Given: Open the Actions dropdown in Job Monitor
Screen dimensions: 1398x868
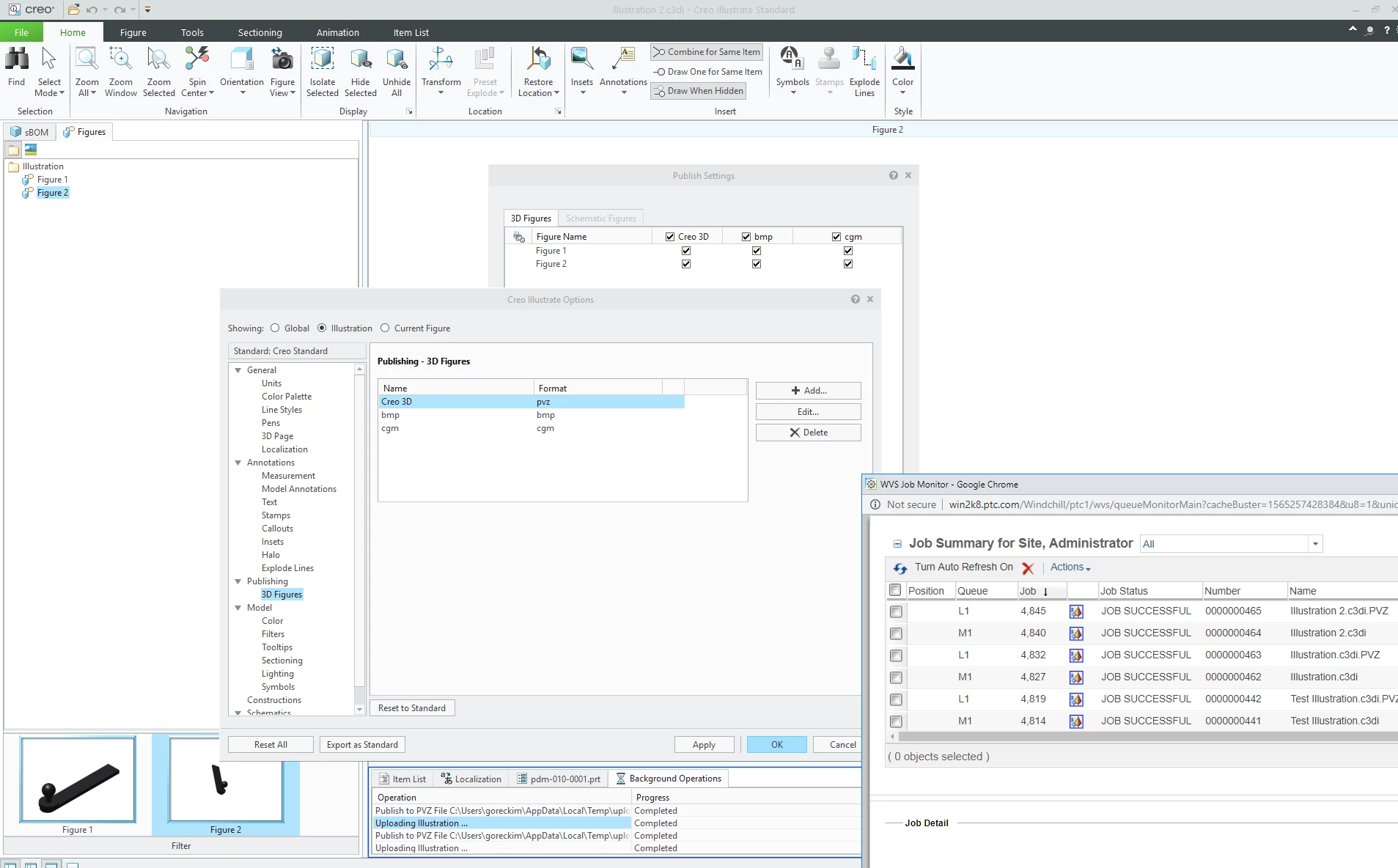Looking at the screenshot, I should [x=1070, y=567].
